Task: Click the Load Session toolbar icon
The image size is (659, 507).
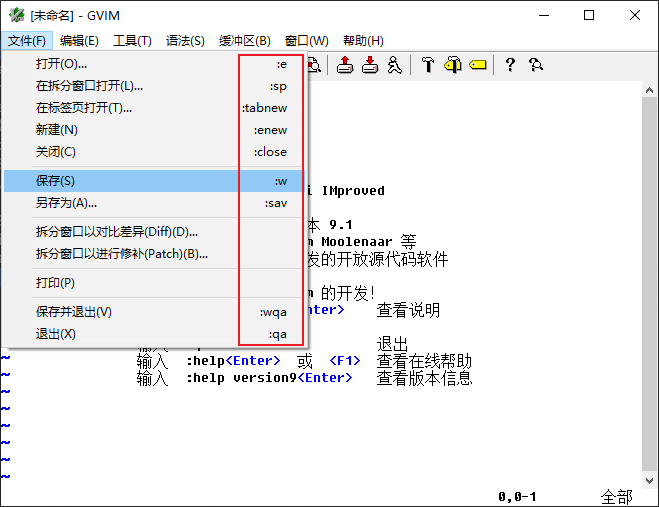Action: 345,65
